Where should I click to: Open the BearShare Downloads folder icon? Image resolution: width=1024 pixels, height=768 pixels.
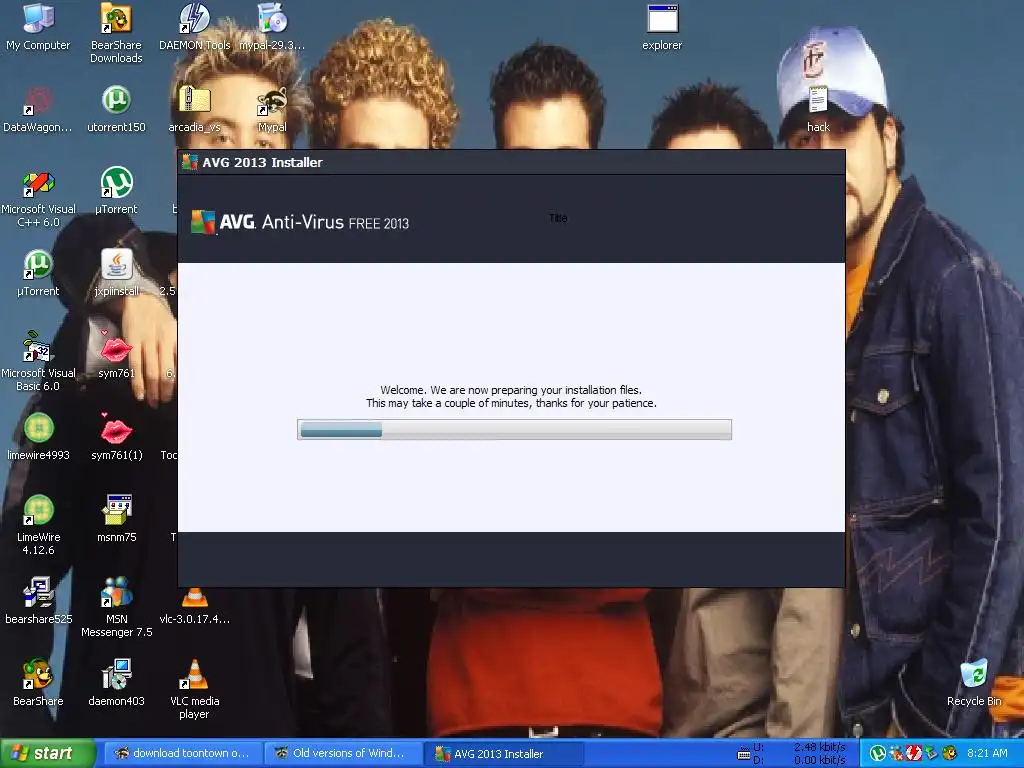(x=116, y=33)
